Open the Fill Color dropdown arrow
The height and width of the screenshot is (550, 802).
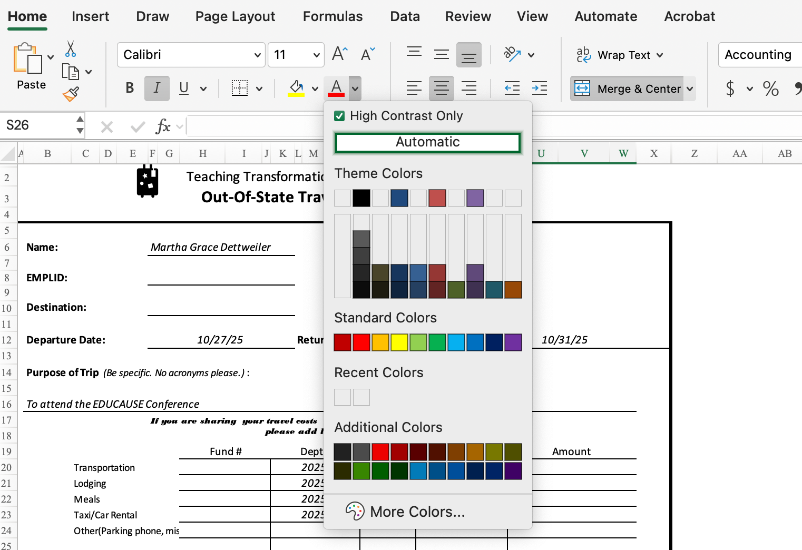click(315, 89)
